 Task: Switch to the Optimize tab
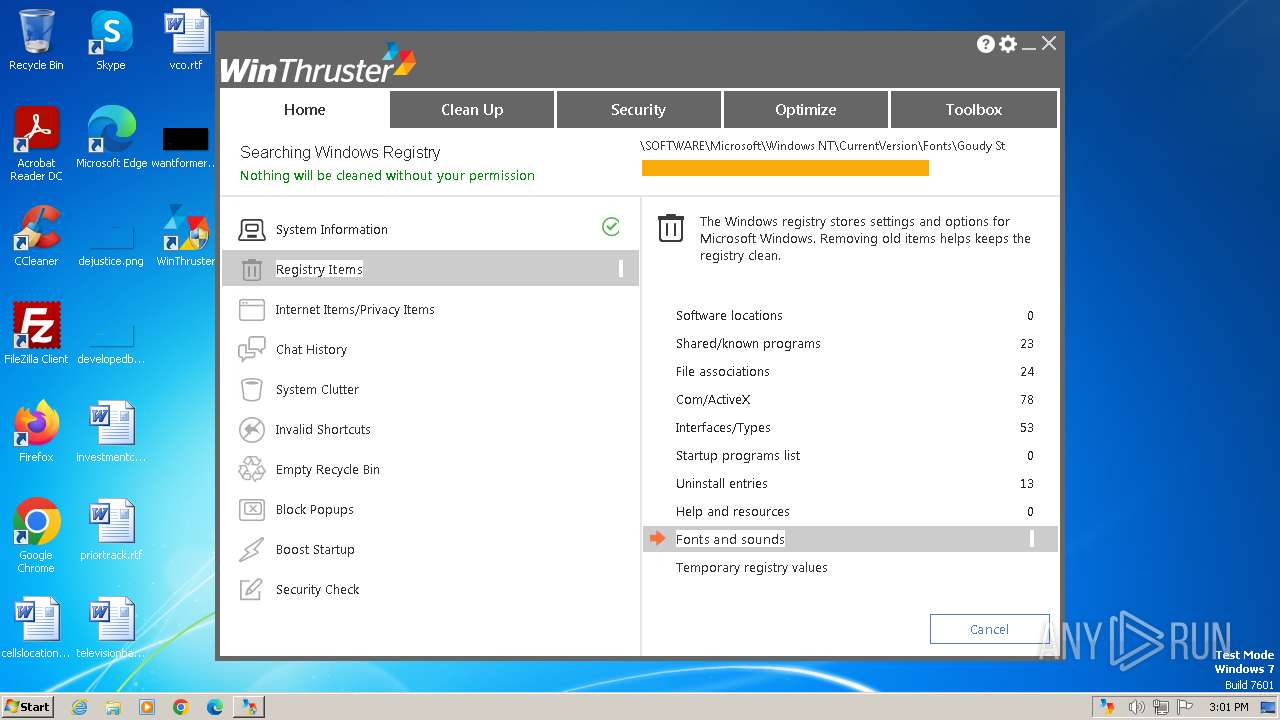coord(805,110)
